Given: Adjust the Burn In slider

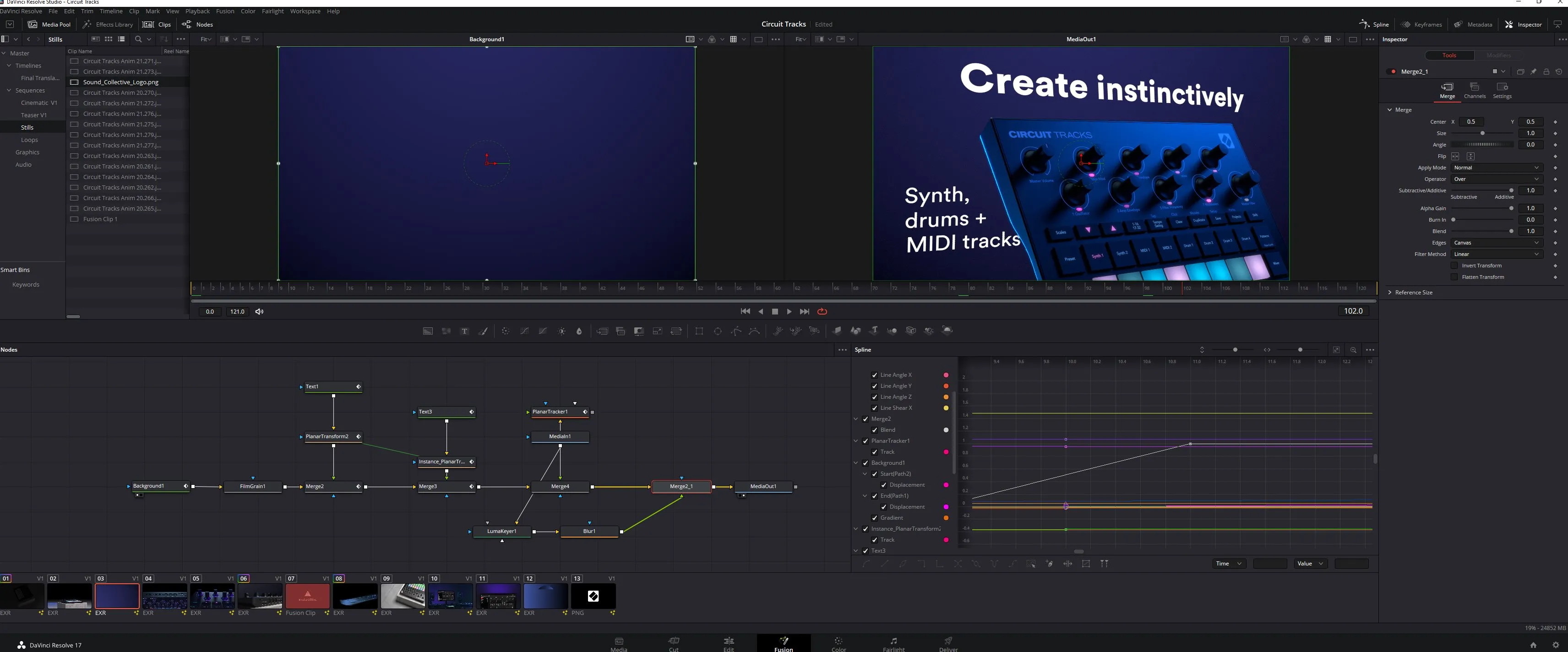Looking at the screenshot, I should pyautogui.click(x=1482, y=220).
